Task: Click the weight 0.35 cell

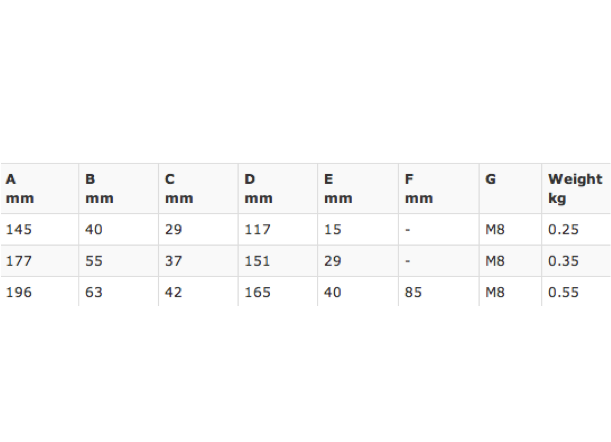Action: click(576, 261)
